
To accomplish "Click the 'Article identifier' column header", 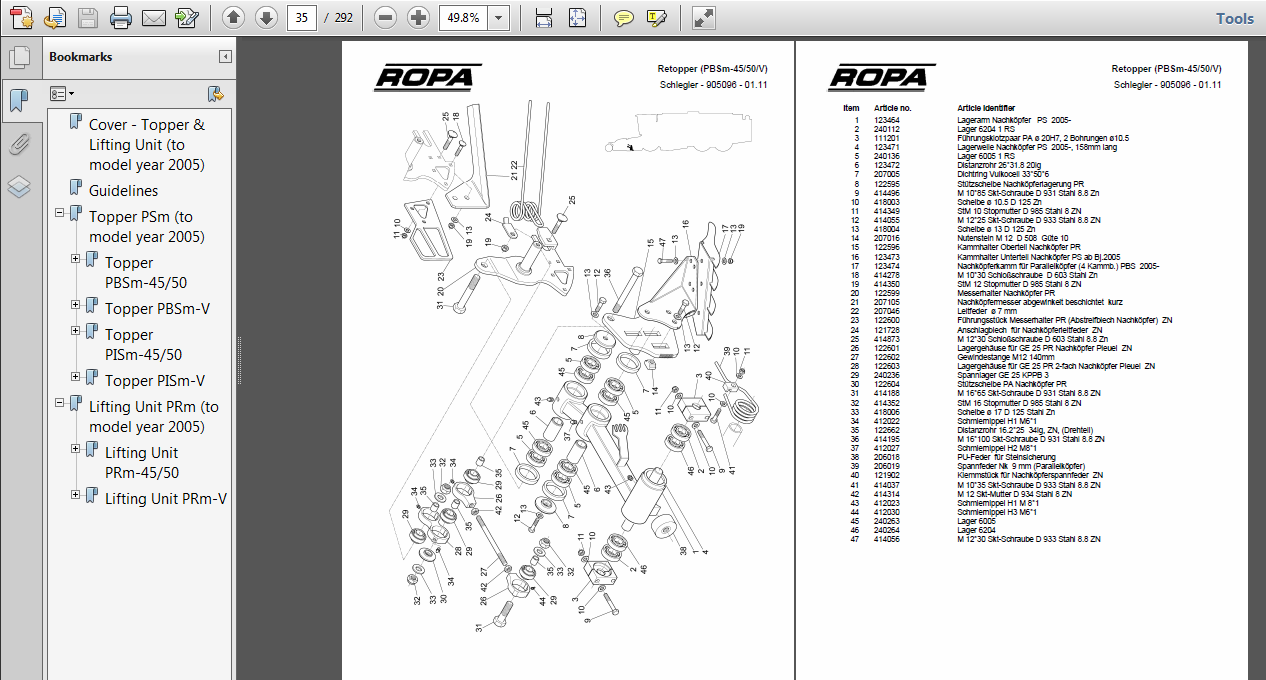I will (x=986, y=108).
